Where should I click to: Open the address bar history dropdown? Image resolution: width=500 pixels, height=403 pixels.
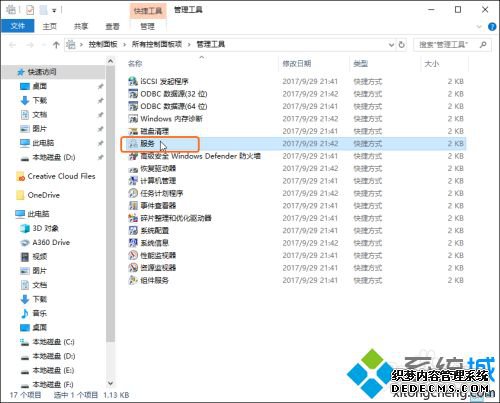[x=391, y=45]
